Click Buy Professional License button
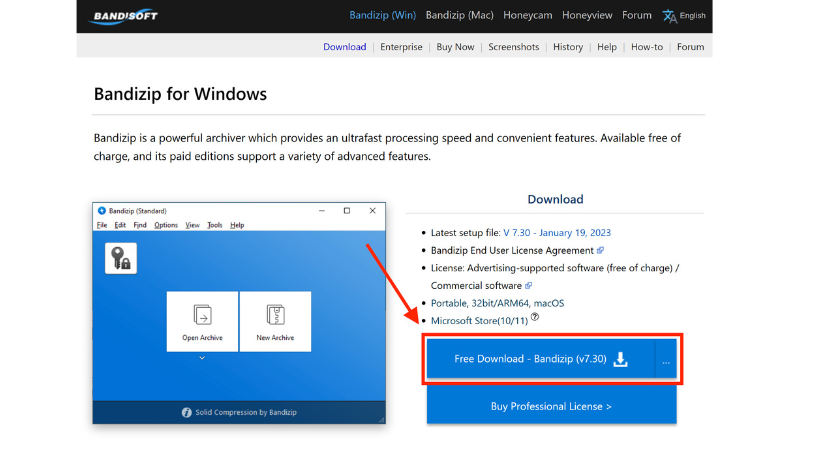 [x=551, y=406]
